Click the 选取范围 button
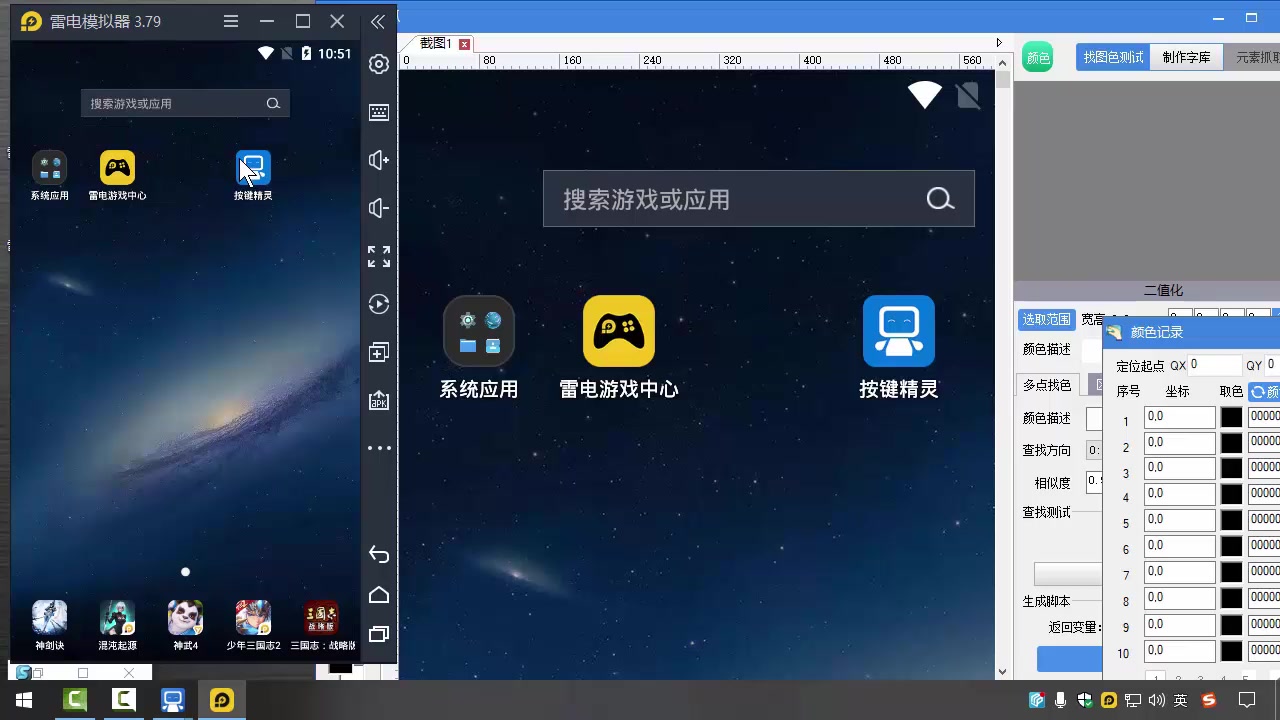The height and width of the screenshot is (720, 1280). (1046, 319)
